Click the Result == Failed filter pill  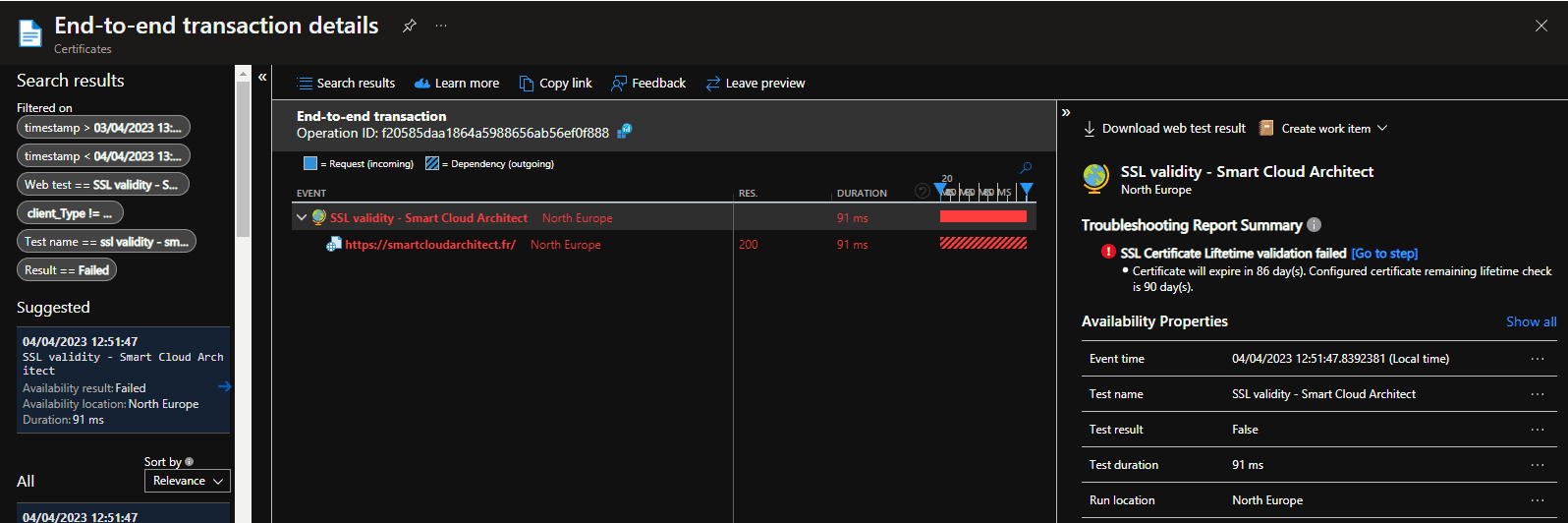tap(67, 270)
